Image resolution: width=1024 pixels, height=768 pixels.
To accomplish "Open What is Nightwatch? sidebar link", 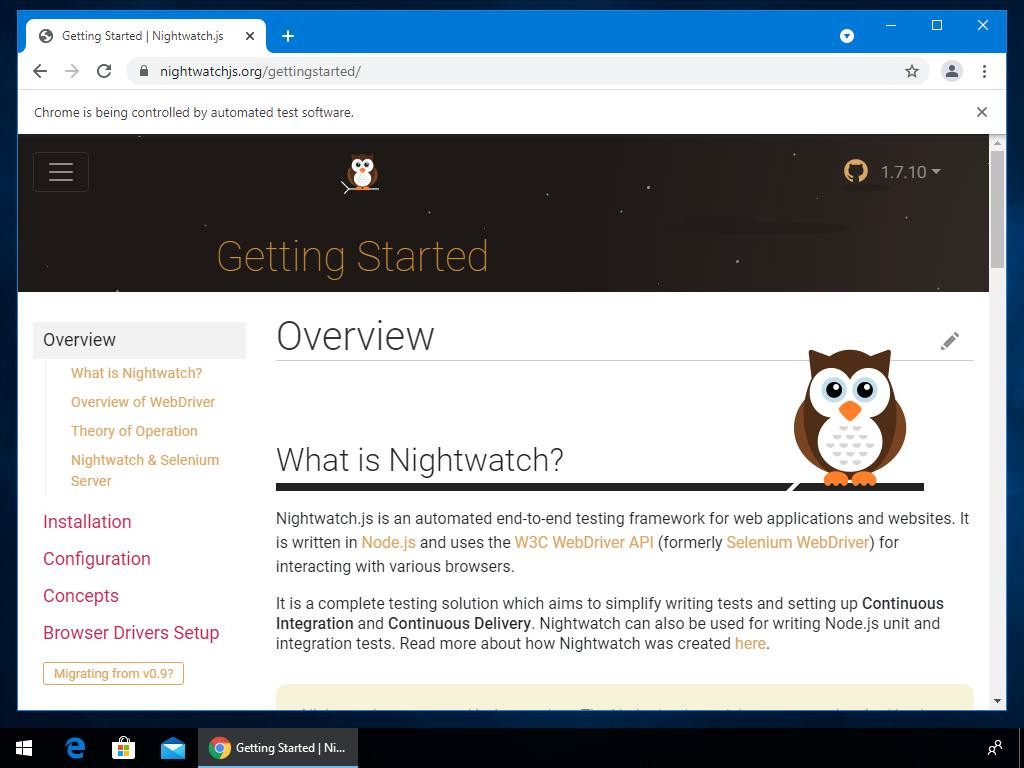I will click(x=136, y=373).
